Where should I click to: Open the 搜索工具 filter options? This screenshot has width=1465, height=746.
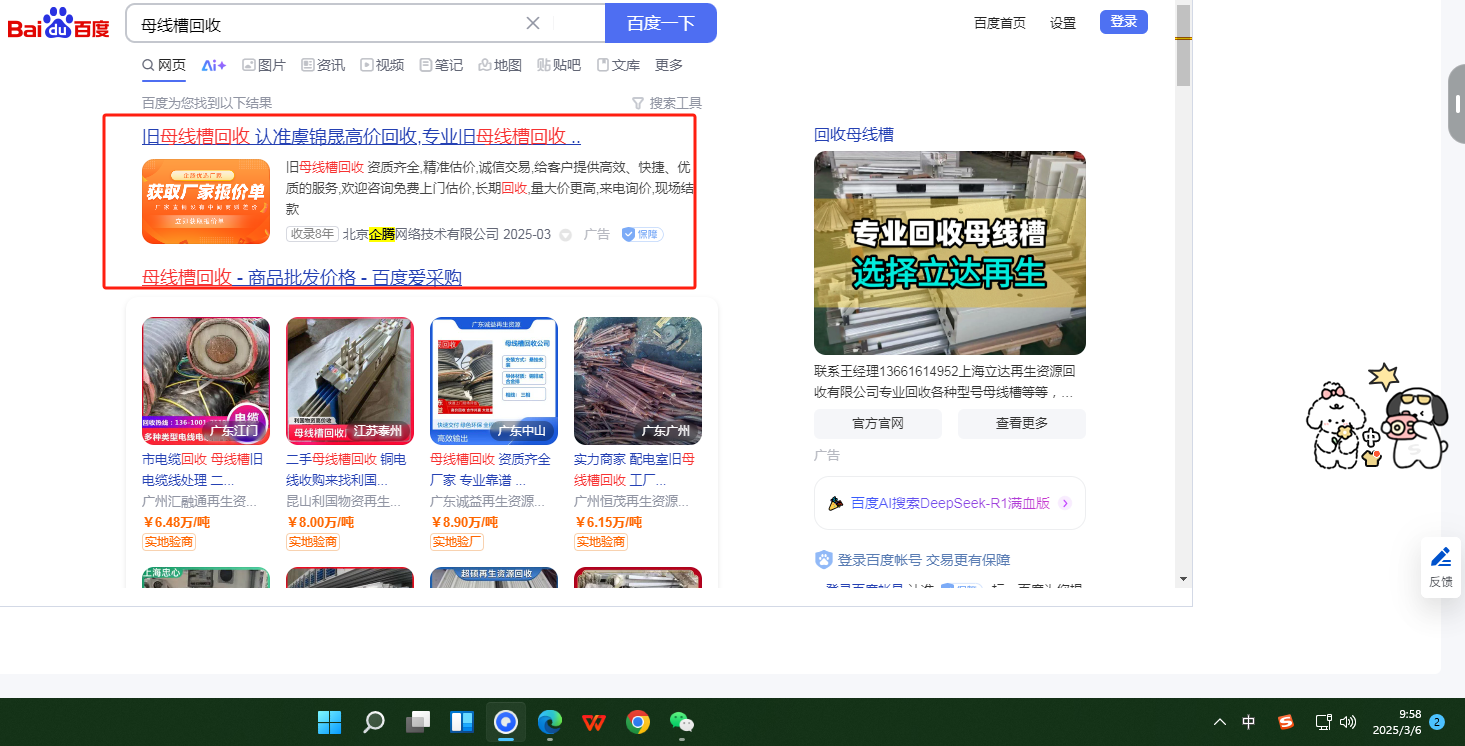coord(667,103)
